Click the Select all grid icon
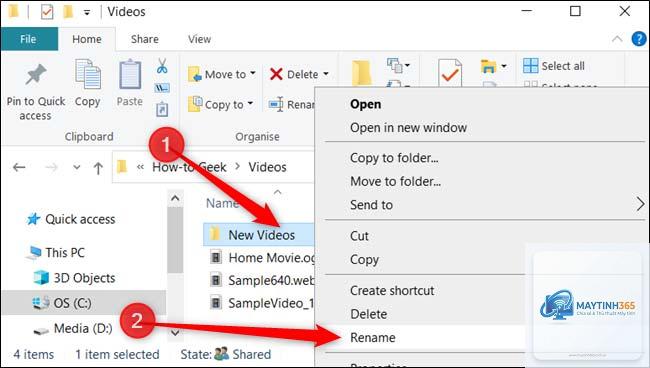This screenshot has height=368, width=650. click(x=531, y=65)
